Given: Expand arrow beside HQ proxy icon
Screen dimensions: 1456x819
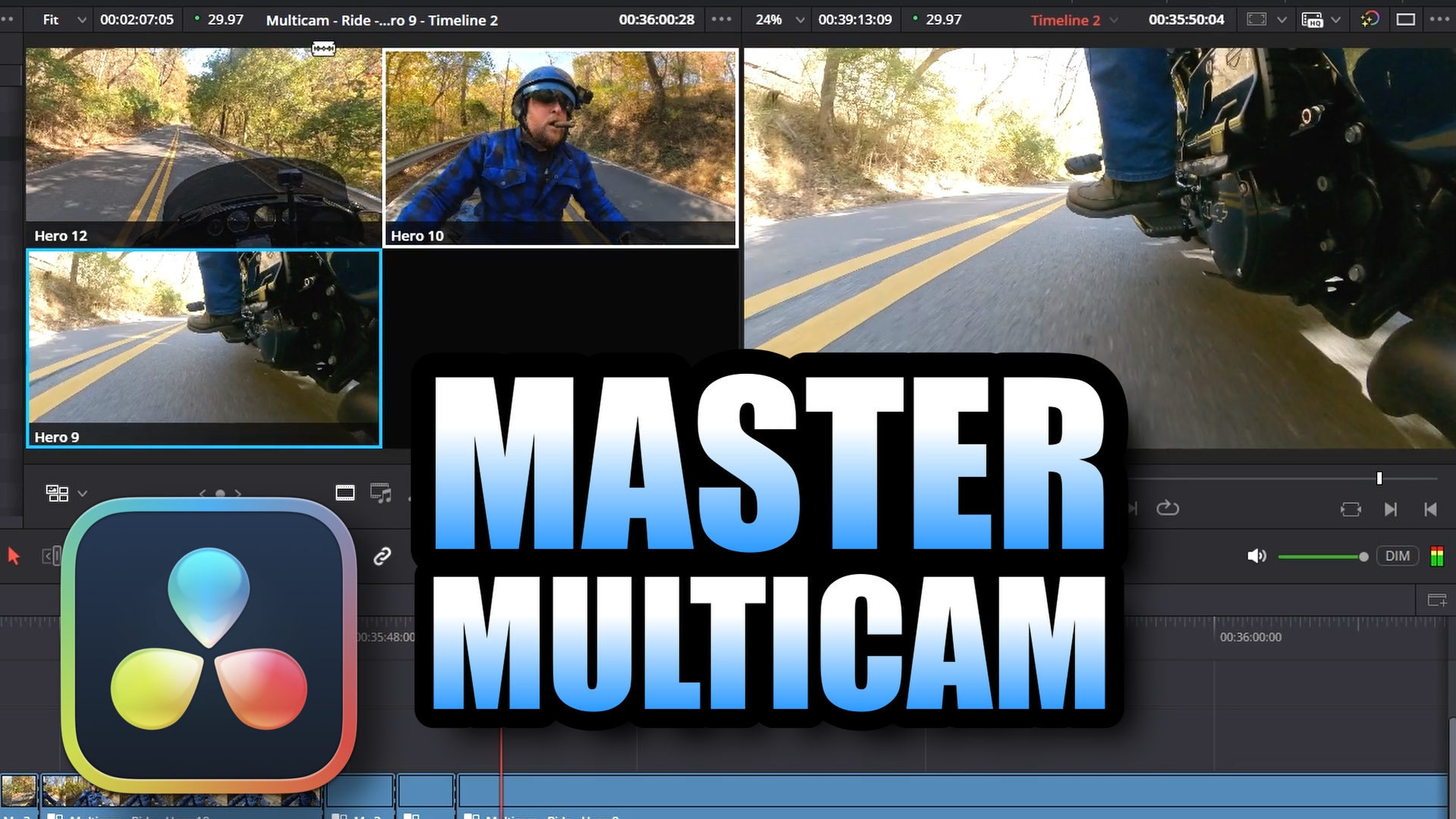Looking at the screenshot, I should pos(1336,20).
